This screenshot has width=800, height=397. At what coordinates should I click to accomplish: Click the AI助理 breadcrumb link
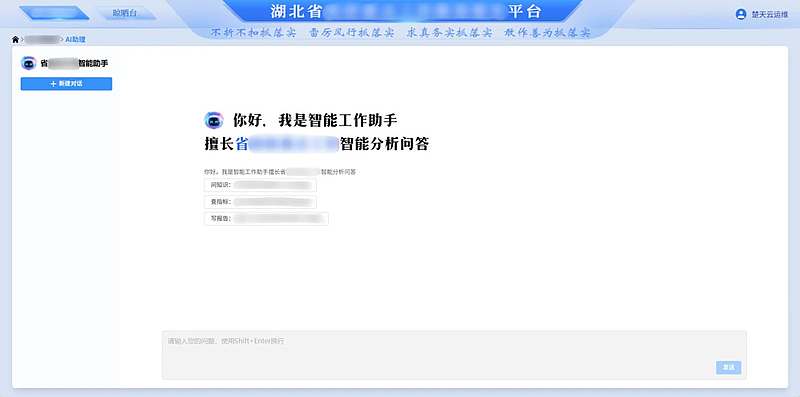pyautogui.click(x=75, y=39)
